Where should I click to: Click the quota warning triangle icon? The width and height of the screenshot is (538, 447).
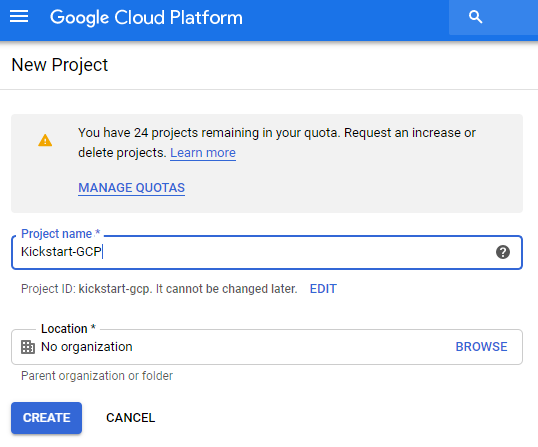[x=45, y=140]
